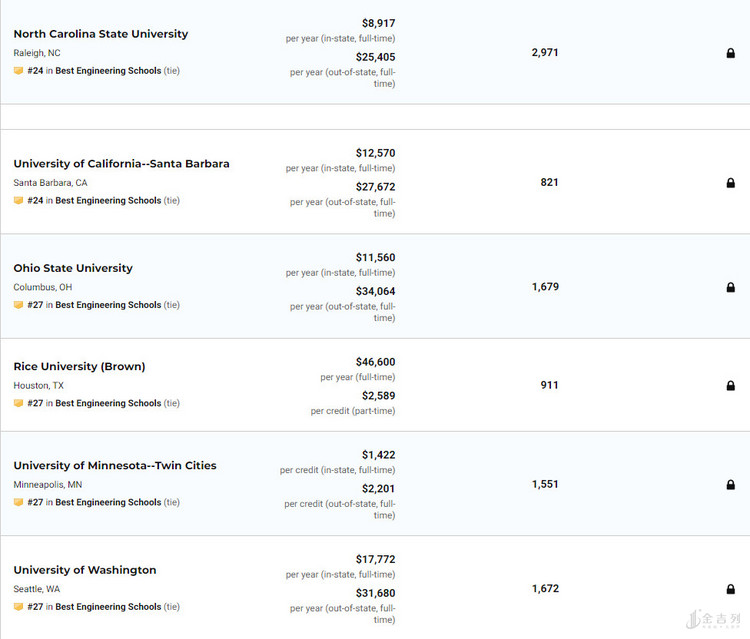Visit the Rice University (Brown) page
750x639 pixels.
coord(79,367)
